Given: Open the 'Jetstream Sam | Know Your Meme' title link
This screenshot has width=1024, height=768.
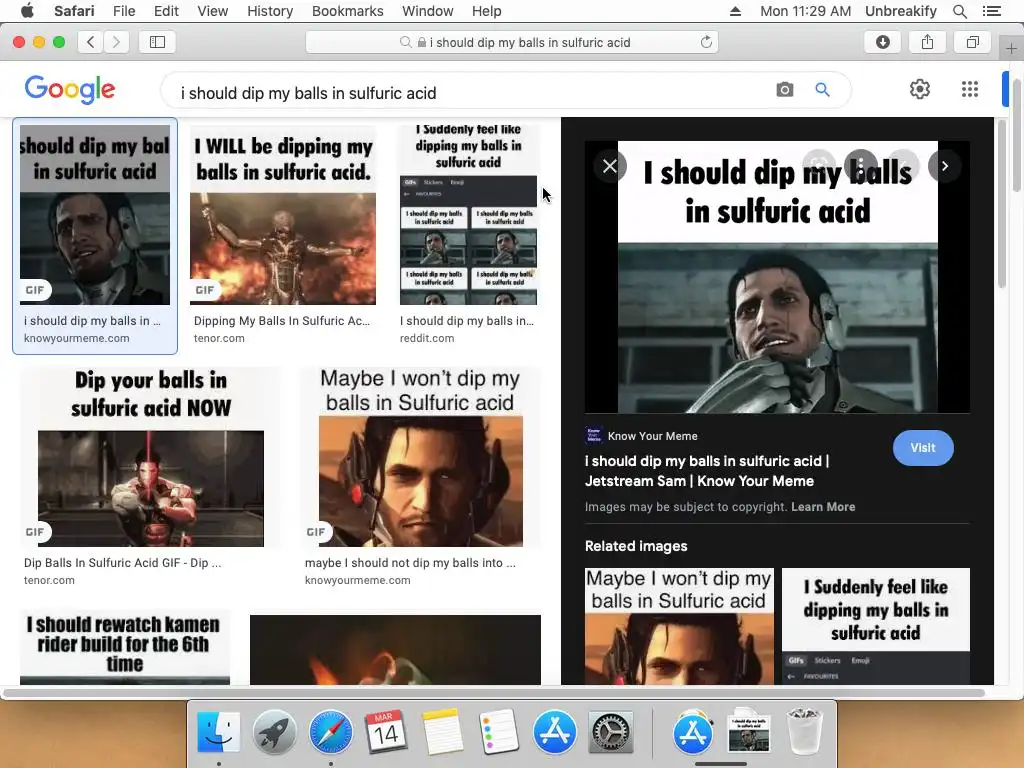Looking at the screenshot, I should [707, 471].
